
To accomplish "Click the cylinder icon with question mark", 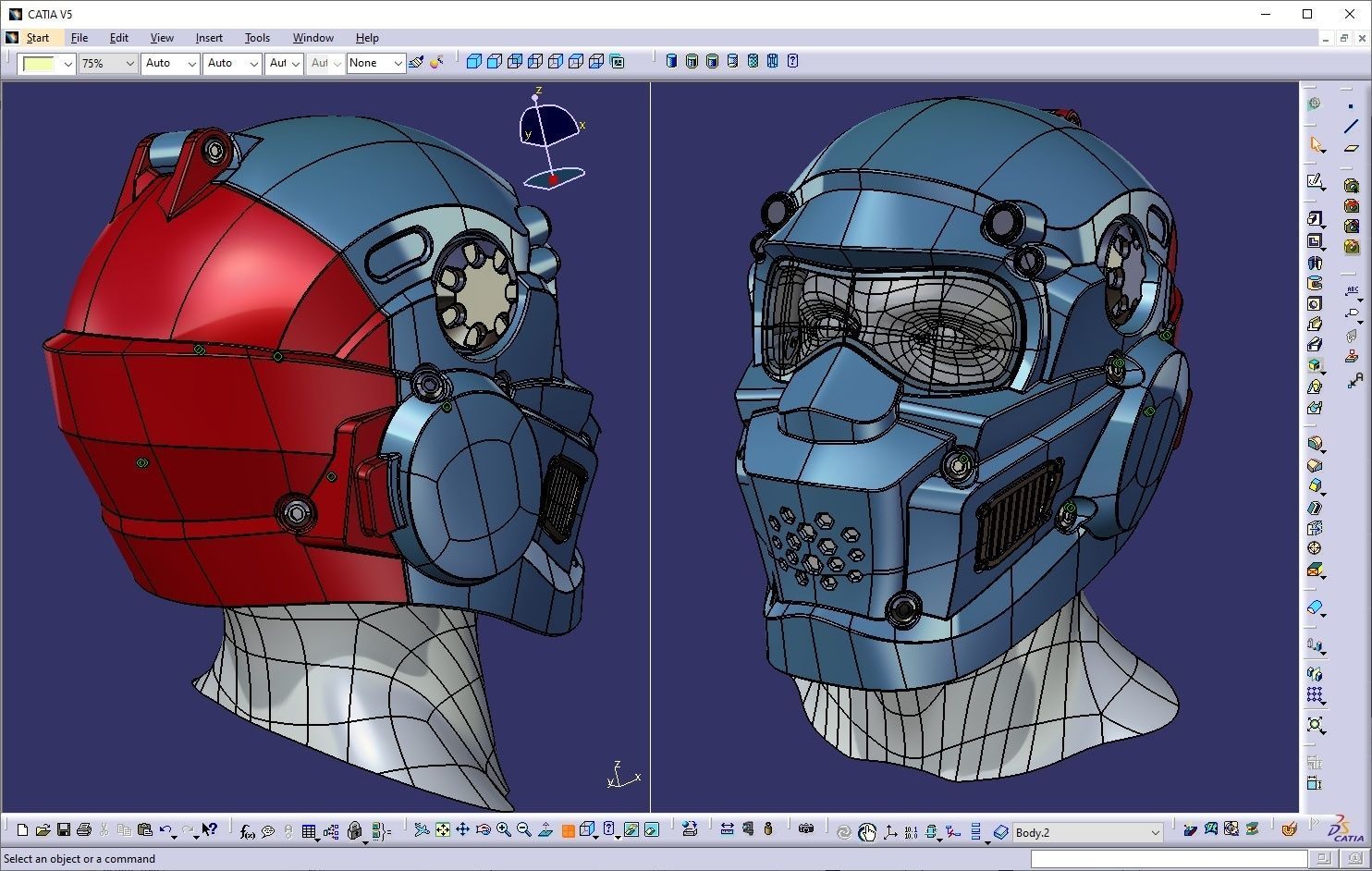I will click(792, 61).
